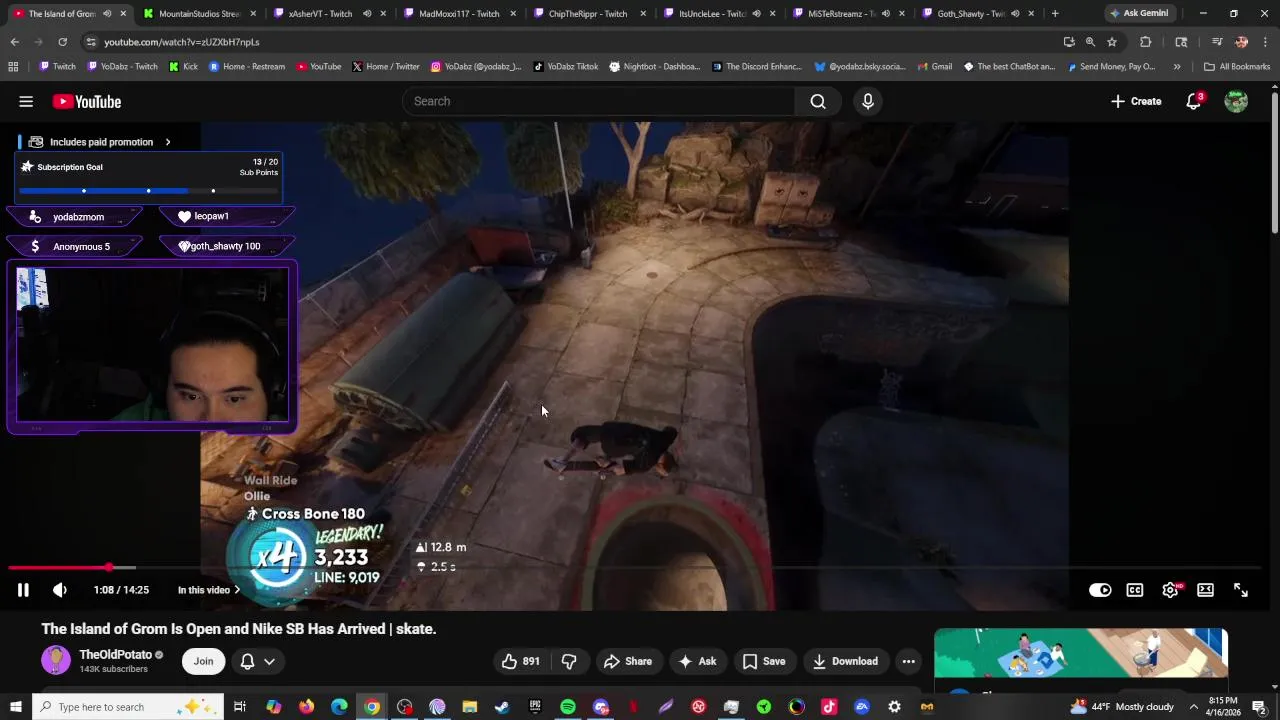Screen dimensions: 1280x720
Task: Open the Kick bookmark
Action: pyautogui.click(x=183, y=67)
